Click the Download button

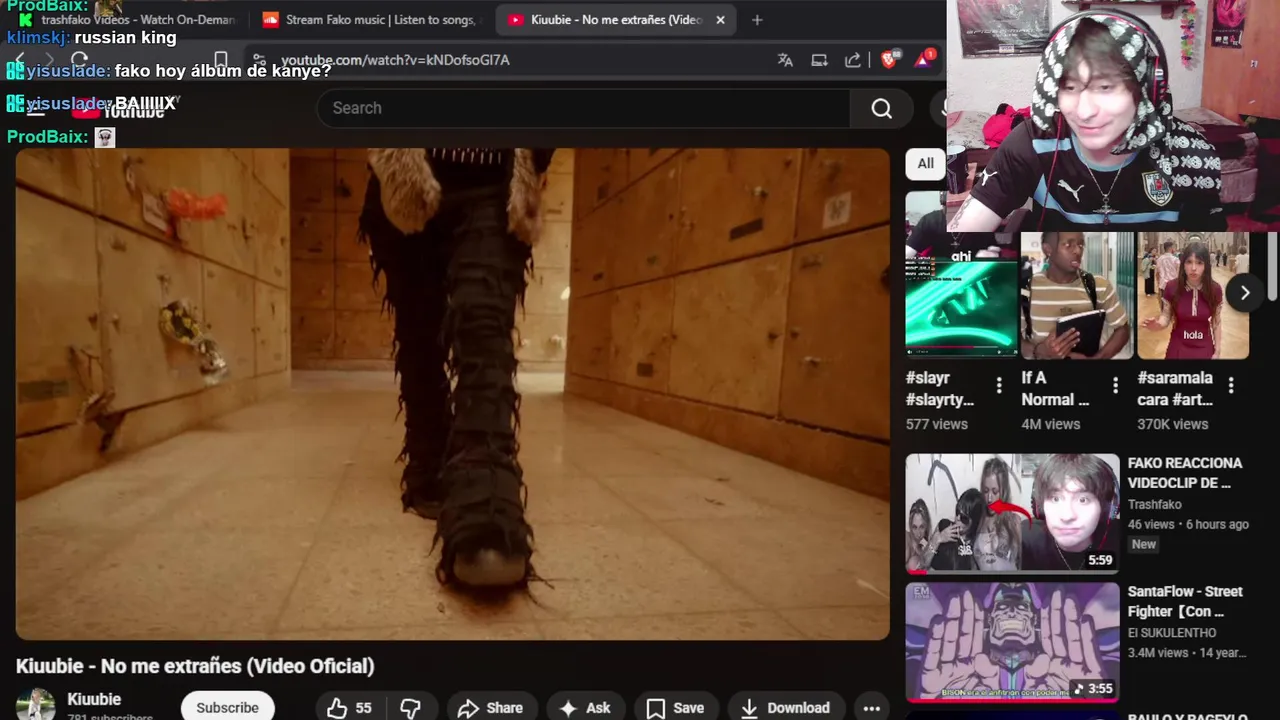[x=785, y=708]
